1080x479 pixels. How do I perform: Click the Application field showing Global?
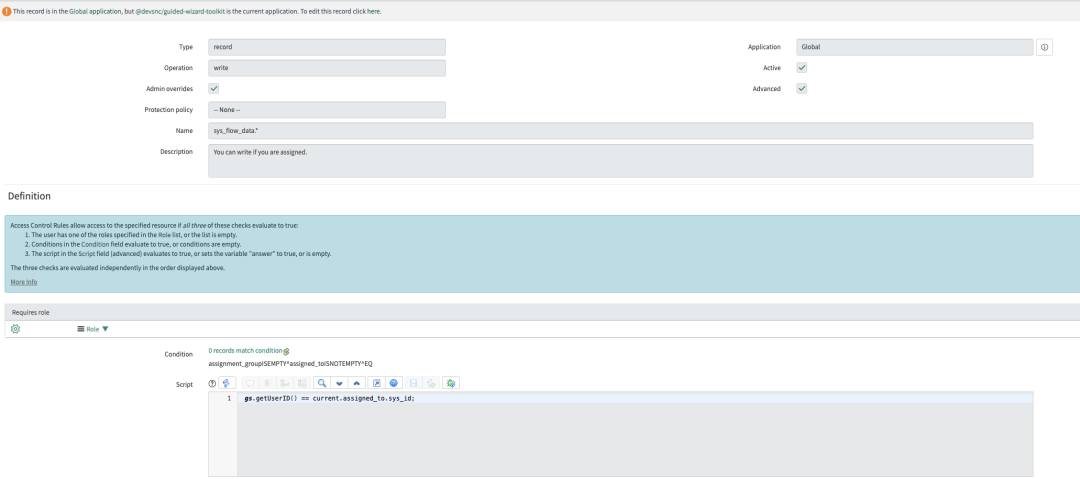tap(915, 47)
